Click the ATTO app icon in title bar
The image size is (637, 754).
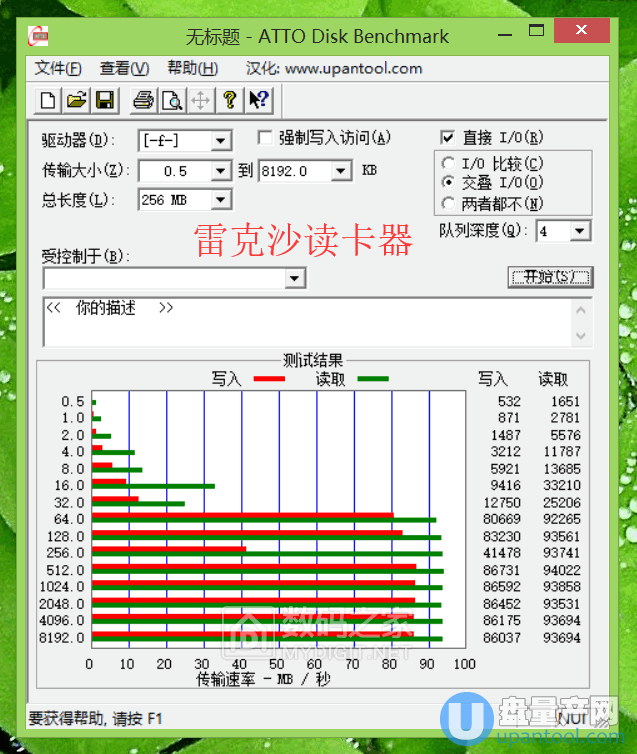(38, 37)
